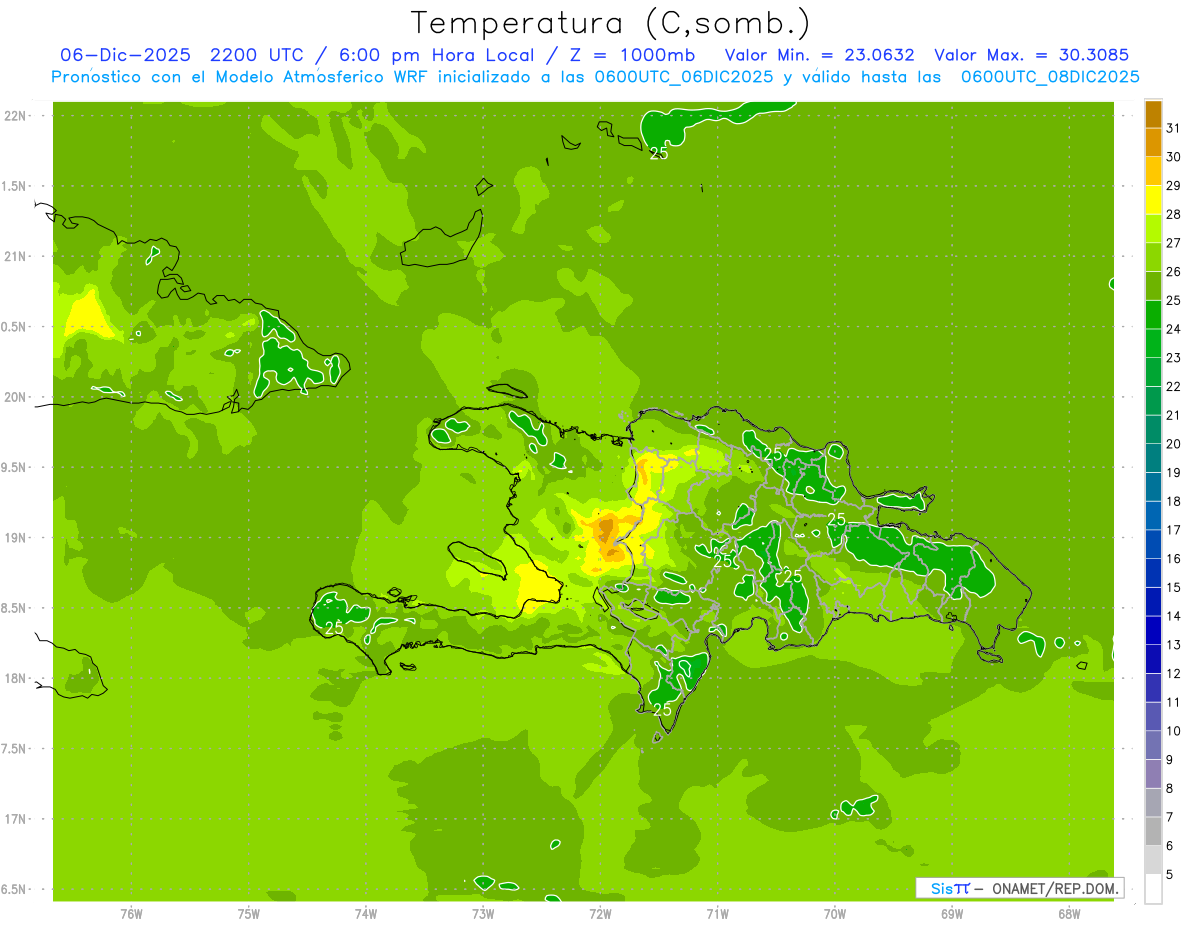
Task: Click the legend value '5'
Action: 1170,874
